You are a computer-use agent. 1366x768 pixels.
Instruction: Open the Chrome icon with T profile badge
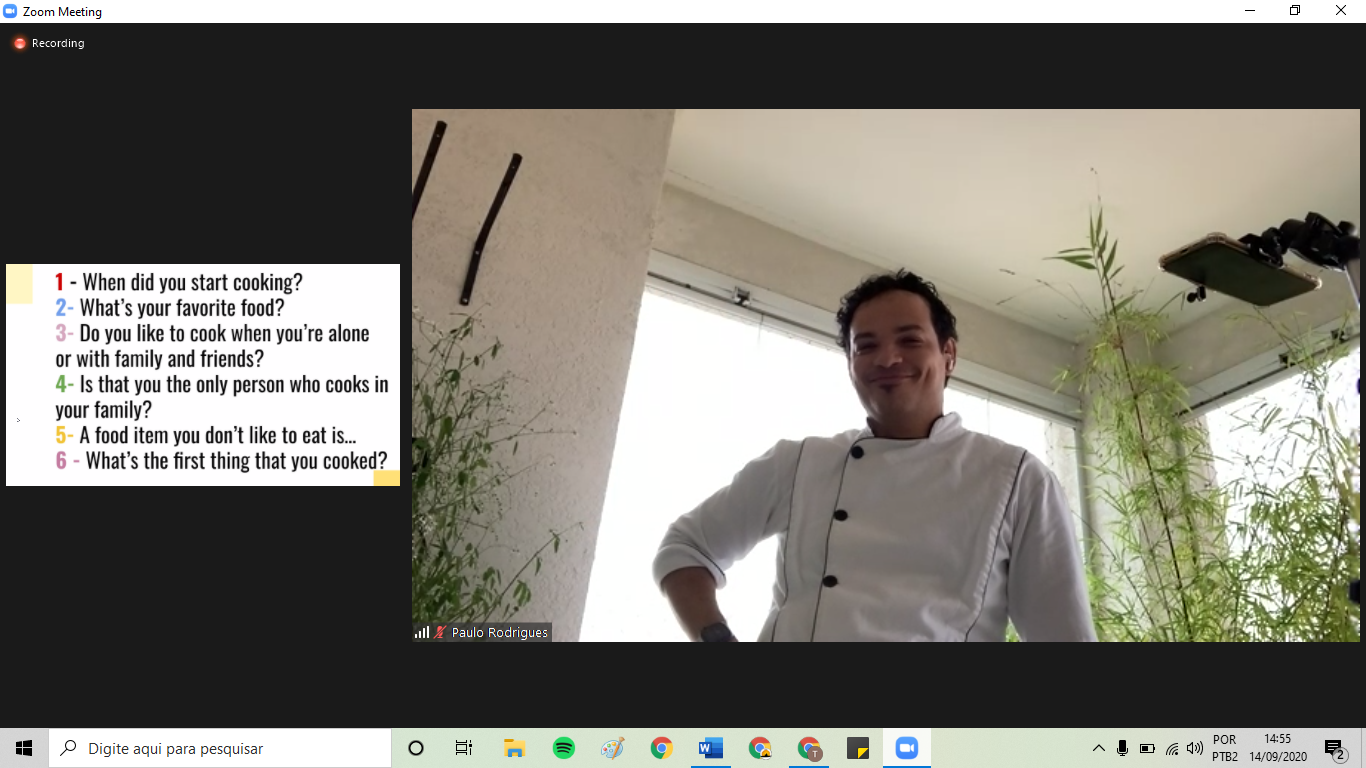click(809, 748)
